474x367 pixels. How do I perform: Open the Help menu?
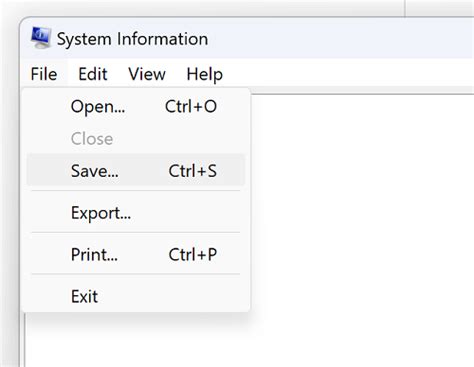pos(204,74)
